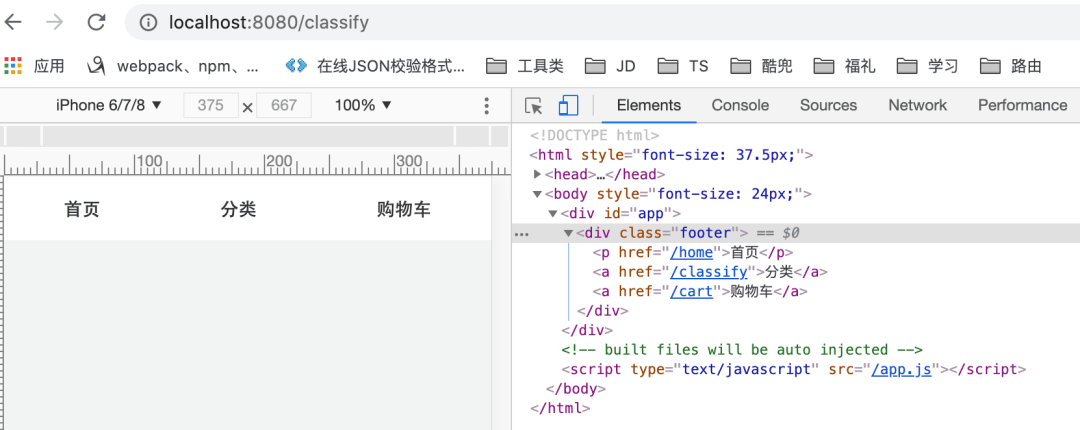Click the address bar URL localhost:8080/classify
Screen dimensions: 1080x430
click(269, 23)
